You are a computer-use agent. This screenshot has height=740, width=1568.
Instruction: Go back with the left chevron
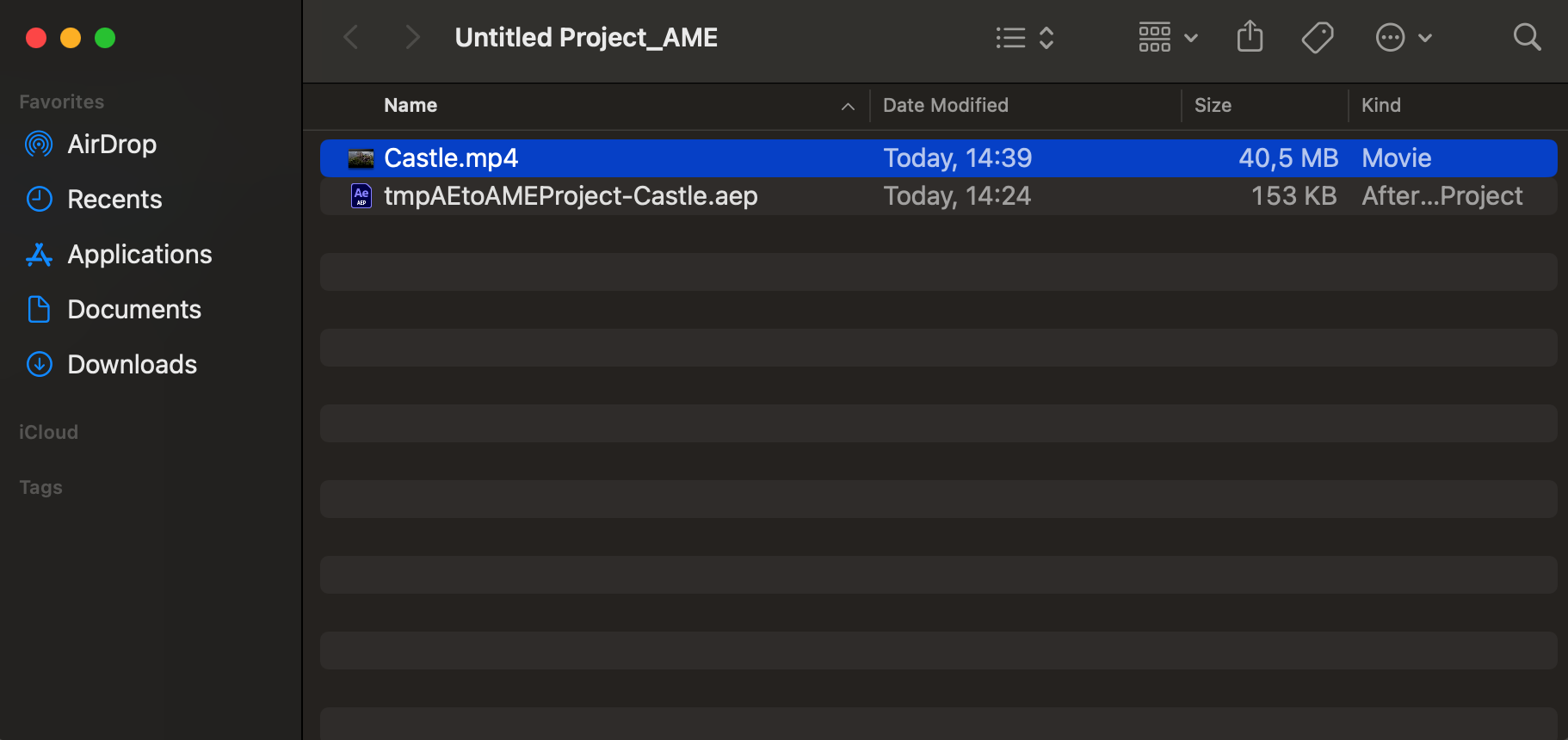tap(350, 37)
